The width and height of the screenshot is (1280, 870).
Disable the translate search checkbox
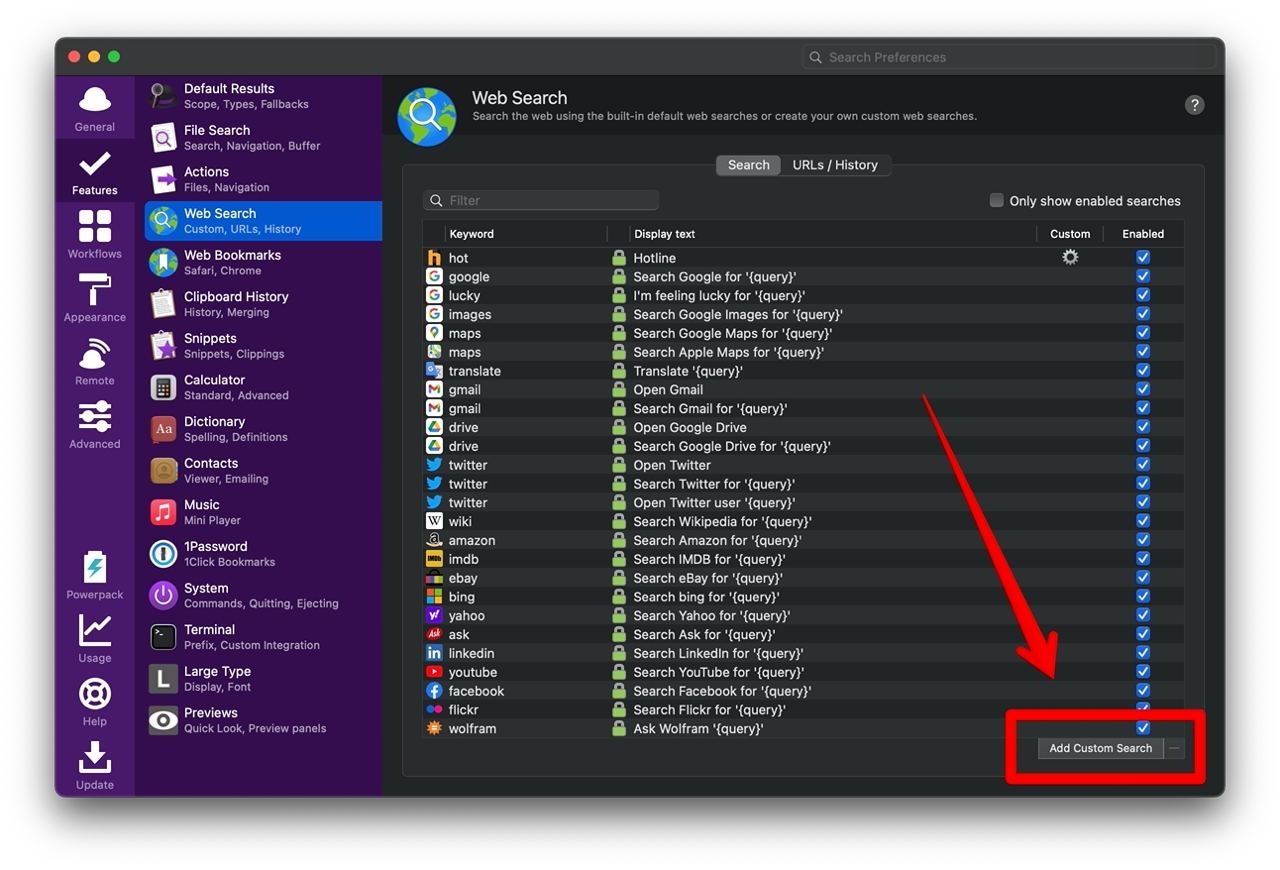(x=1143, y=370)
